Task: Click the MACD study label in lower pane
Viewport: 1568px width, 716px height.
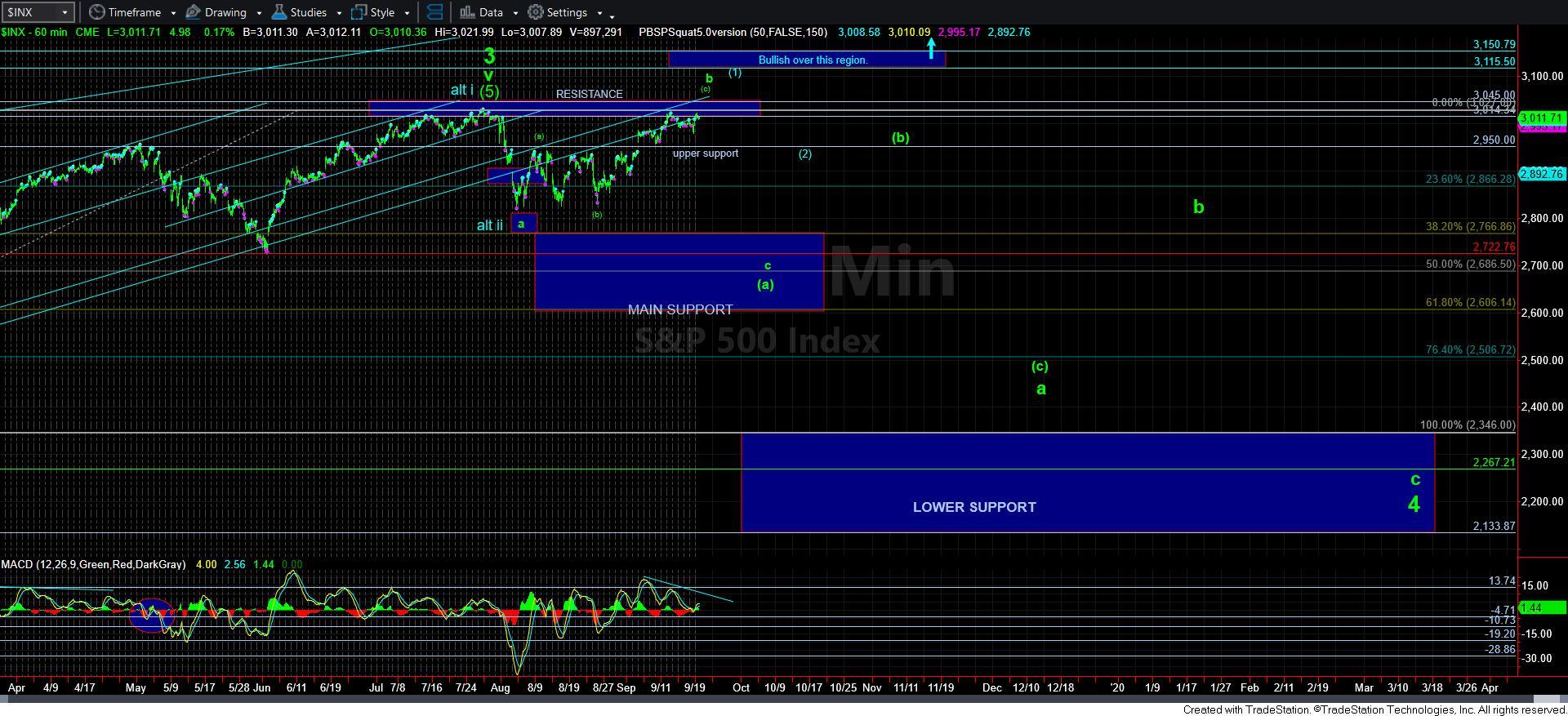Action: point(93,564)
